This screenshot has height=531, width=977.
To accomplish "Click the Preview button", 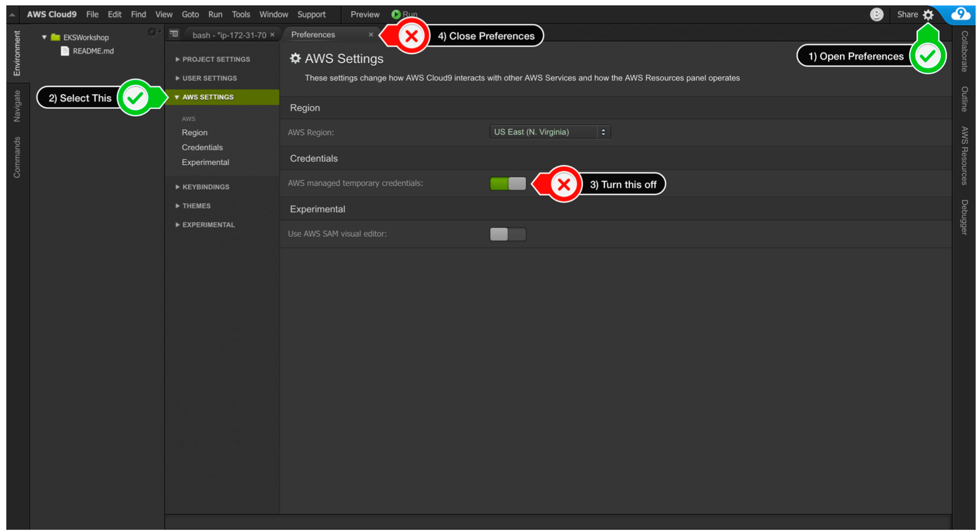I will point(365,14).
